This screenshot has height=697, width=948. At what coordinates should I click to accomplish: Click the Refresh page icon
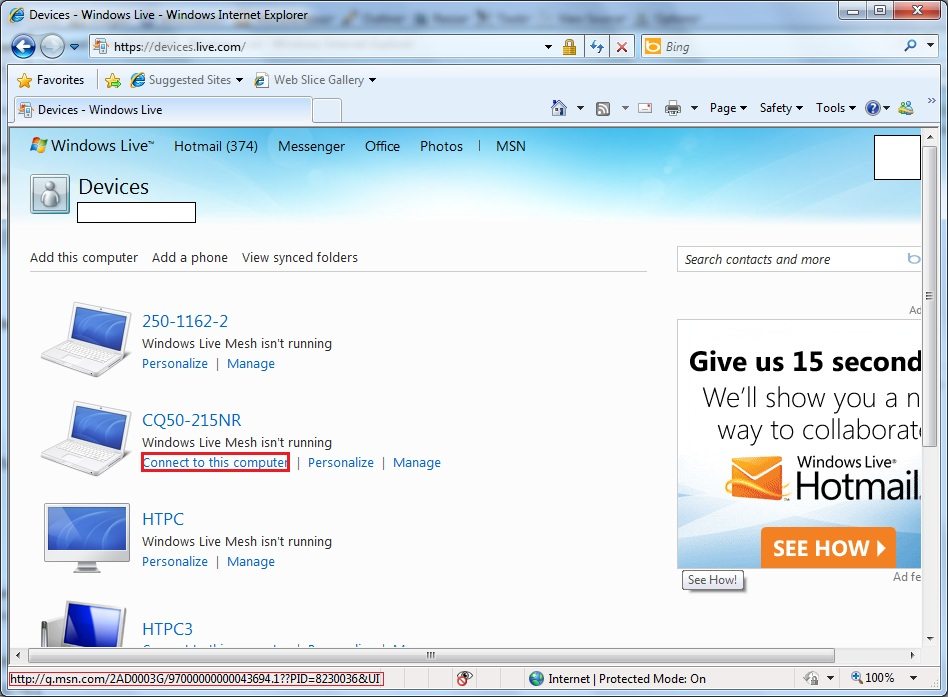(597, 47)
